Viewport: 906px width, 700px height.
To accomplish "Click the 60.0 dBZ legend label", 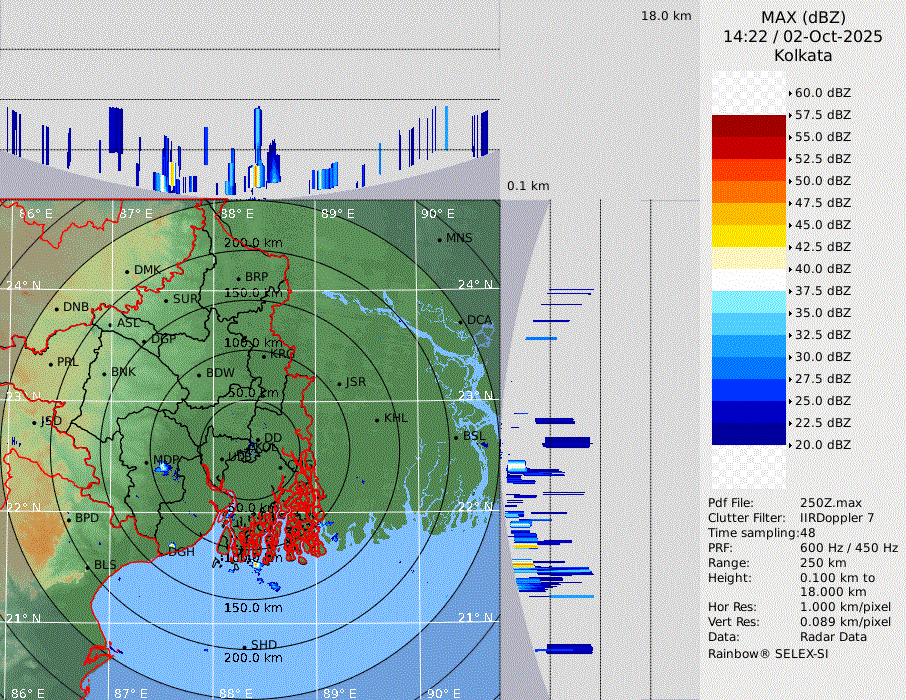I will click(822, 93).
